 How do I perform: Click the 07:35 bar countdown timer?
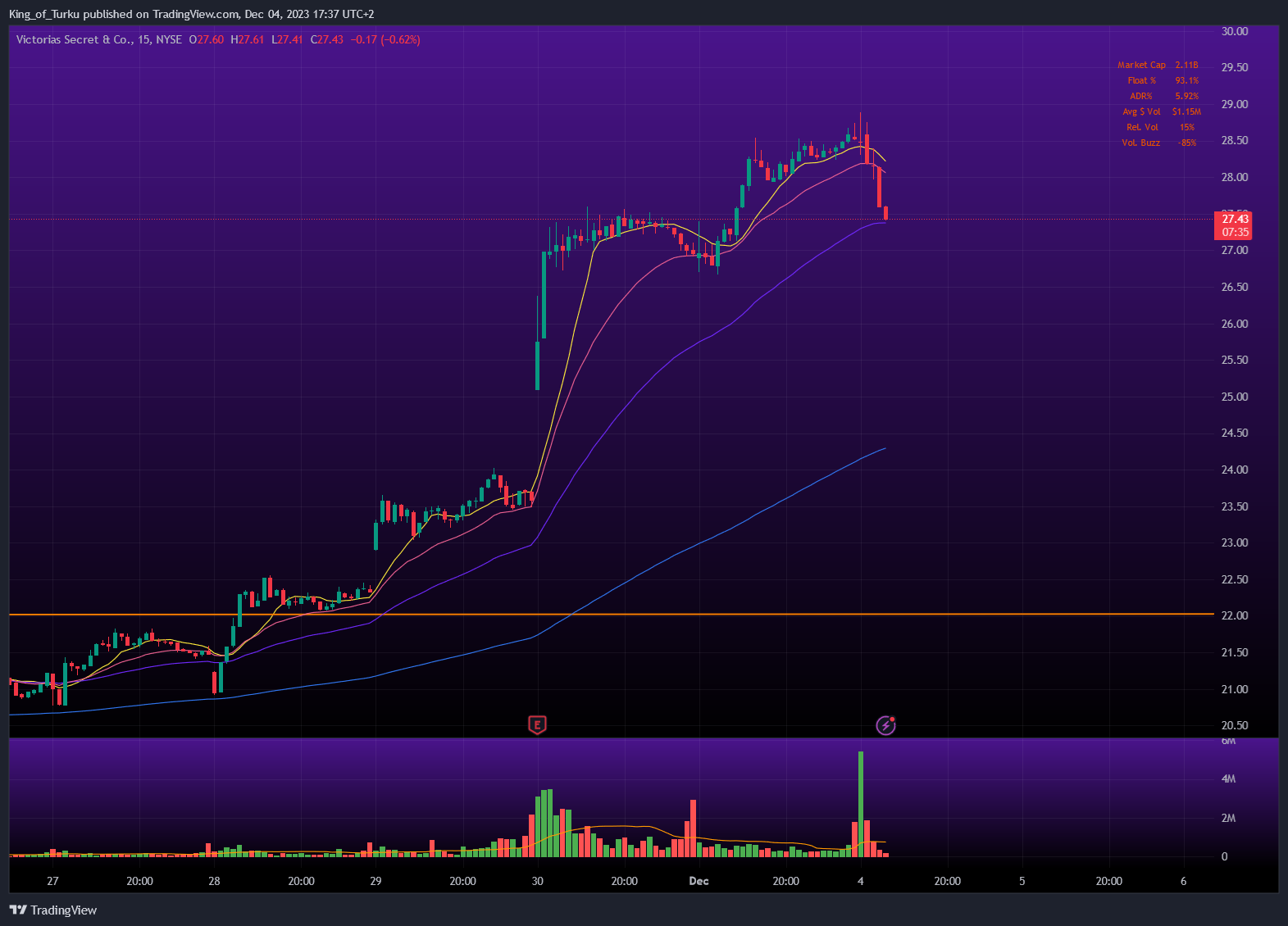pyautogui.click(x=1235, y=232)
